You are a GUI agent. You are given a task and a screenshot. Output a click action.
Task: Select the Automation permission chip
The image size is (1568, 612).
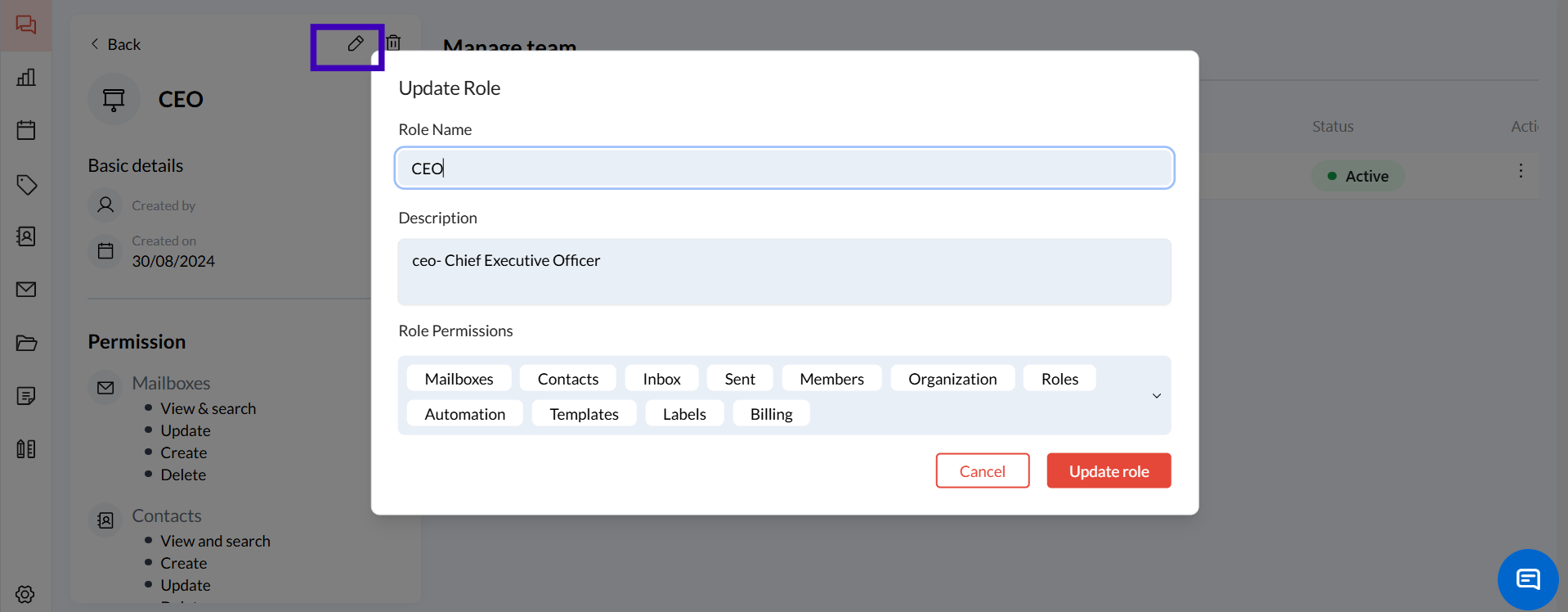point(464,414)
